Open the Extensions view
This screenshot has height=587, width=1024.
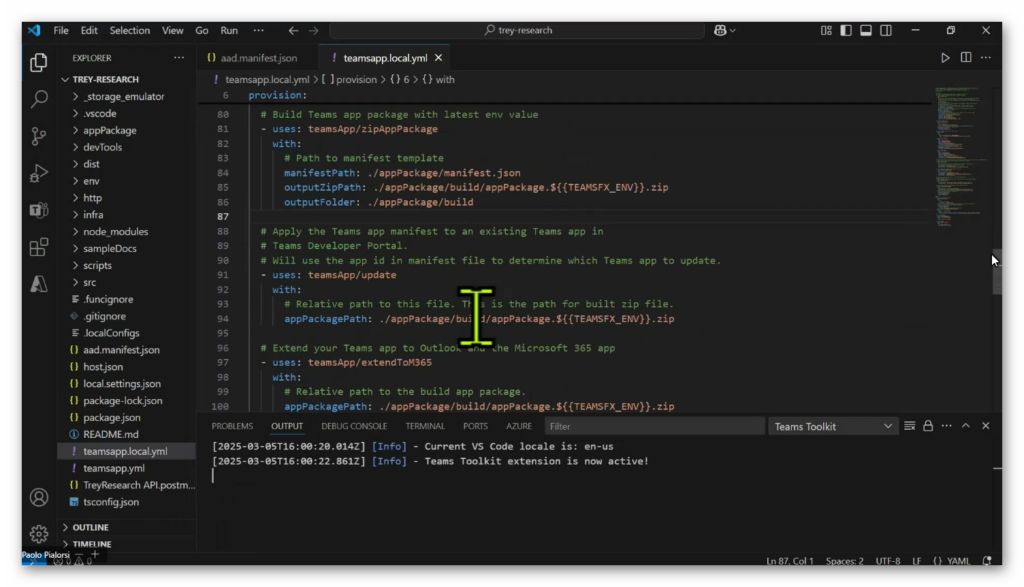pos(39,247)
